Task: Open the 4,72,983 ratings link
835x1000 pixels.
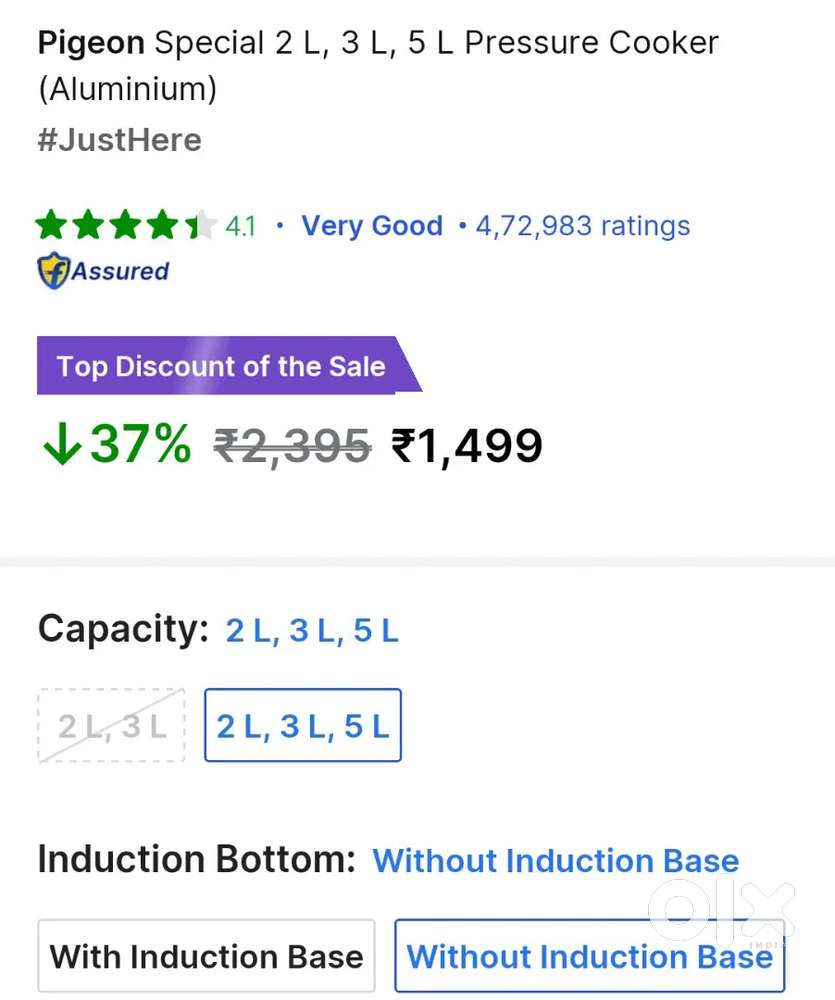Action: 582,226
